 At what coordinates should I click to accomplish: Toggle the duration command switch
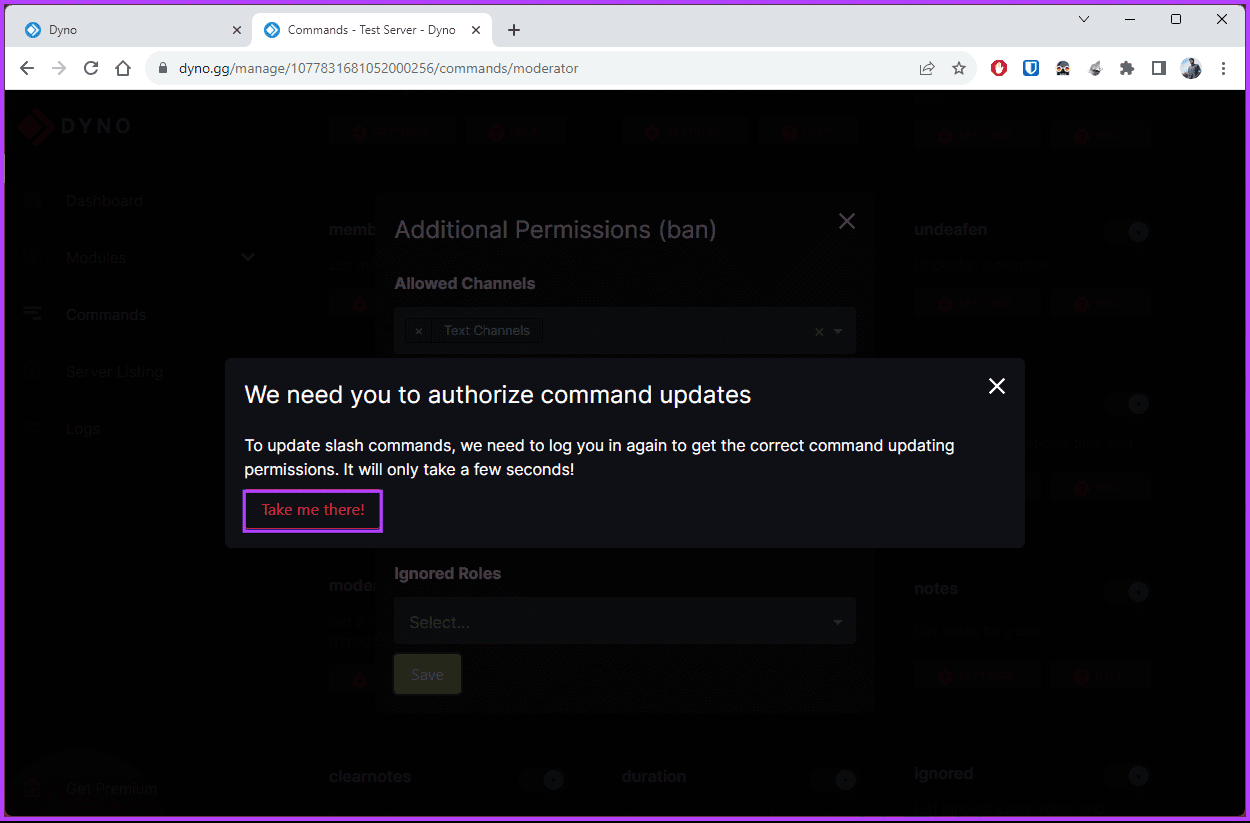[x=836, y=779]
